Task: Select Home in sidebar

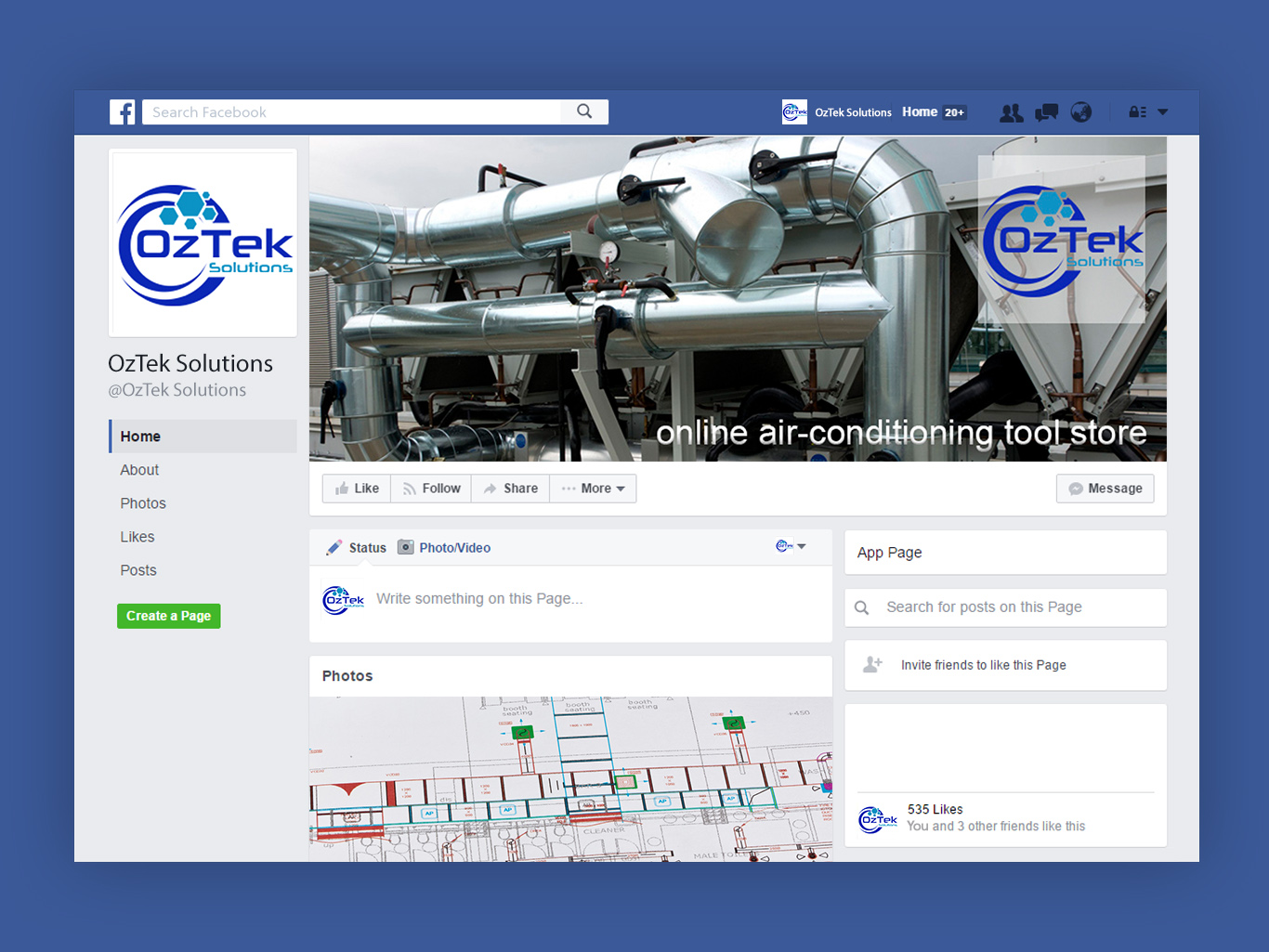Action: [x=203, y=437]
